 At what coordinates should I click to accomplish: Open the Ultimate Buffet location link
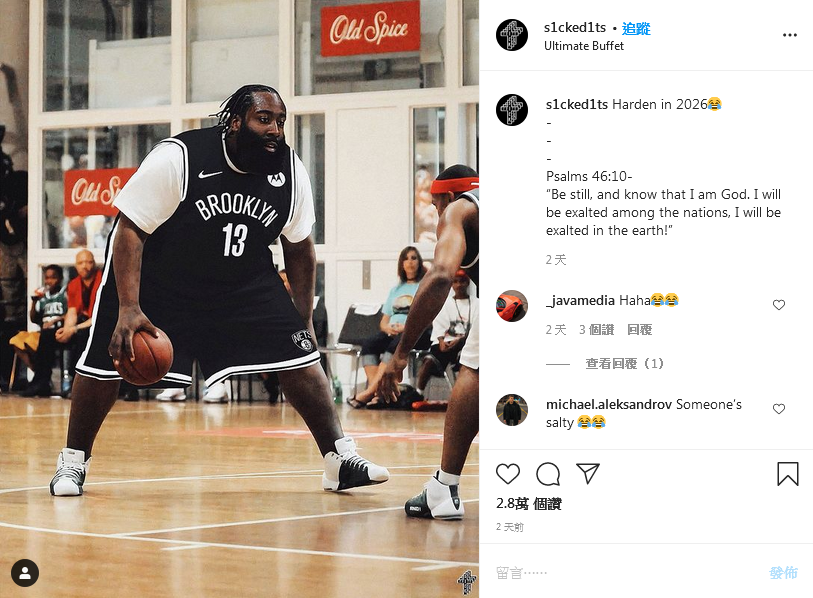(x=584, y=46)
